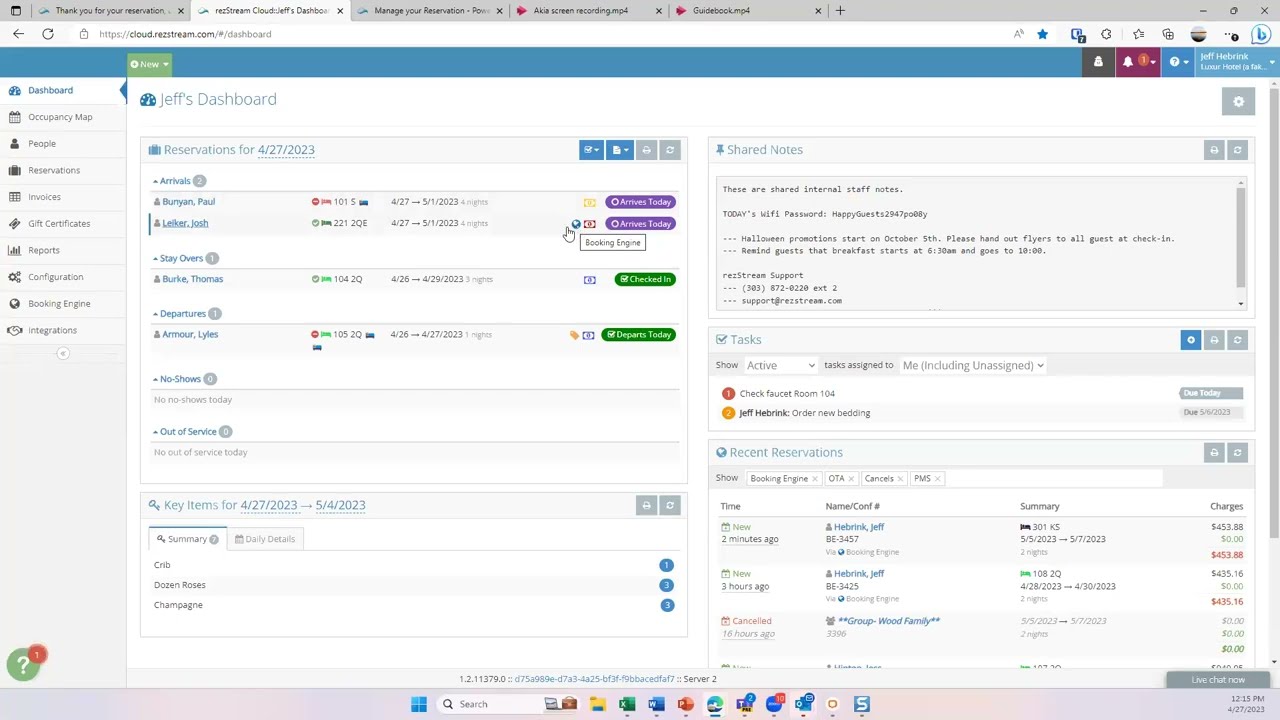Click the lock icon in header
Viewport: 1280px width, 720px height.
point(1098,62)
